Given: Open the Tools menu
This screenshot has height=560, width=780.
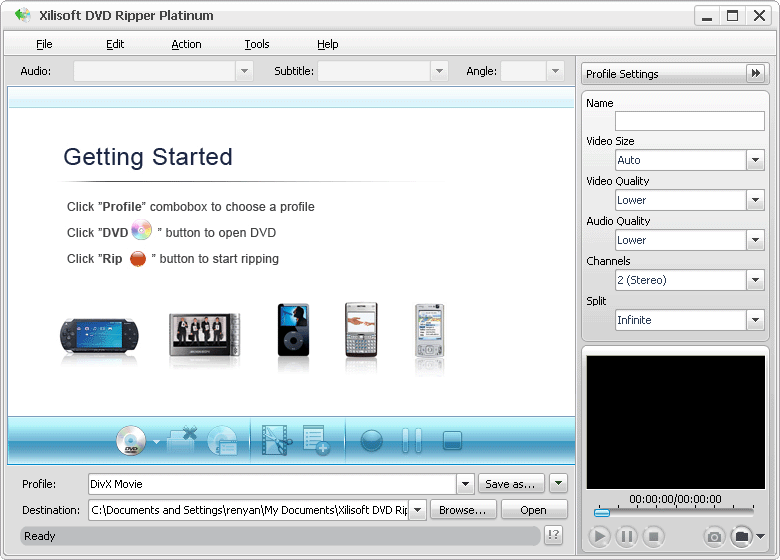Looking at the screenshot, I should [x=257, y=44].
